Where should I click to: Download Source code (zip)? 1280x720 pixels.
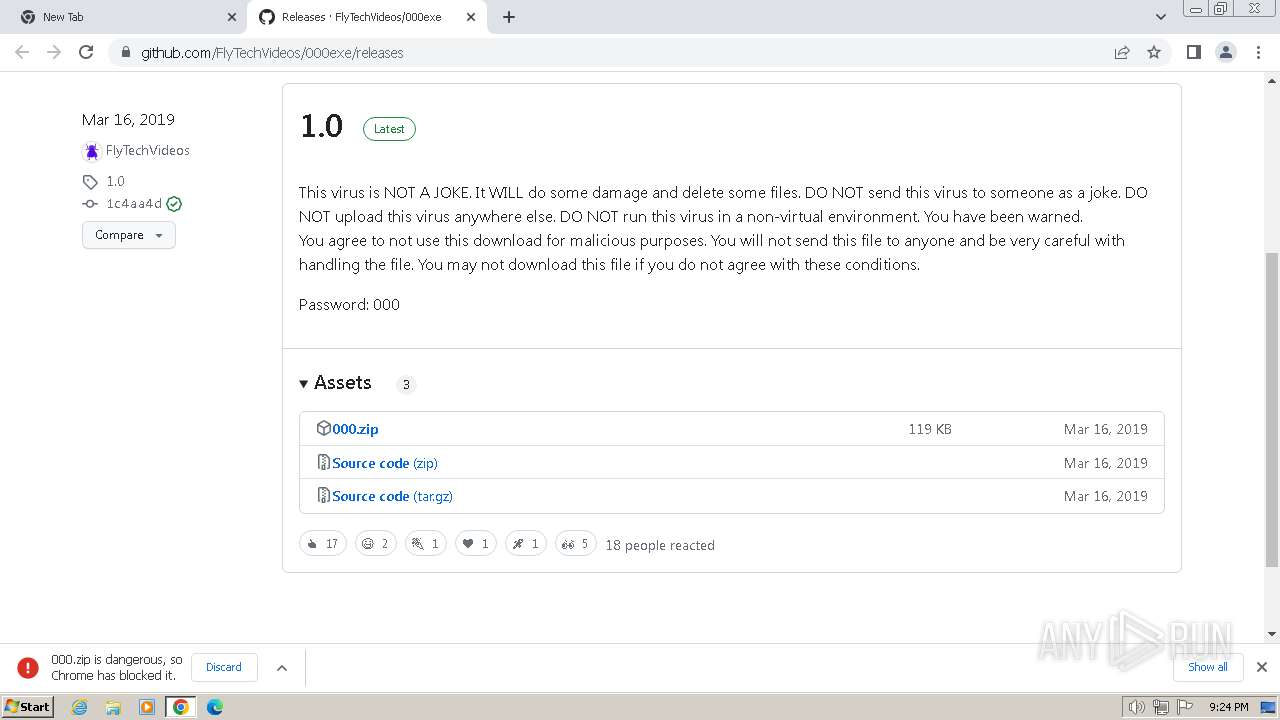pos(385,463)
